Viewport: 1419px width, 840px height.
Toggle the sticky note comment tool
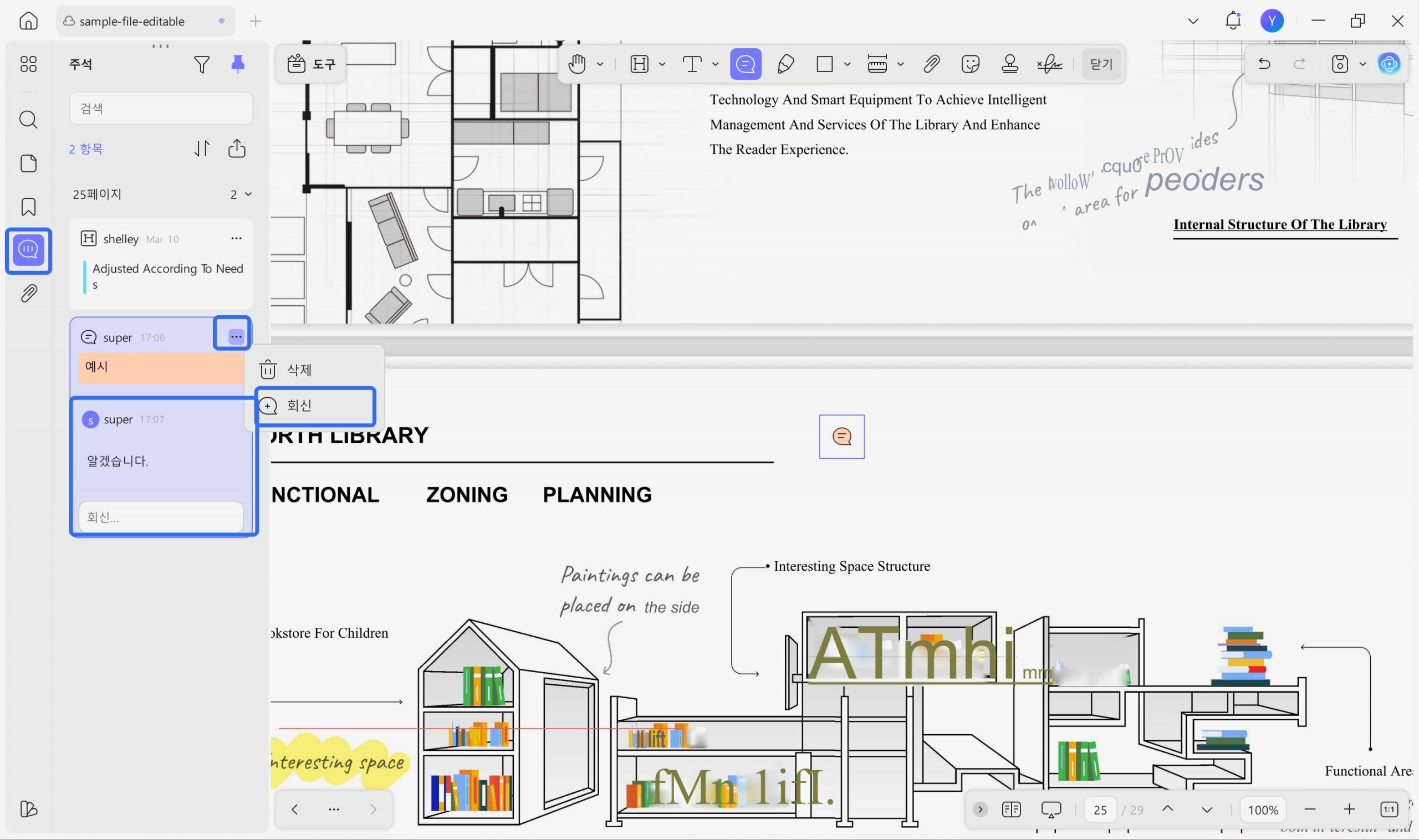745,64
